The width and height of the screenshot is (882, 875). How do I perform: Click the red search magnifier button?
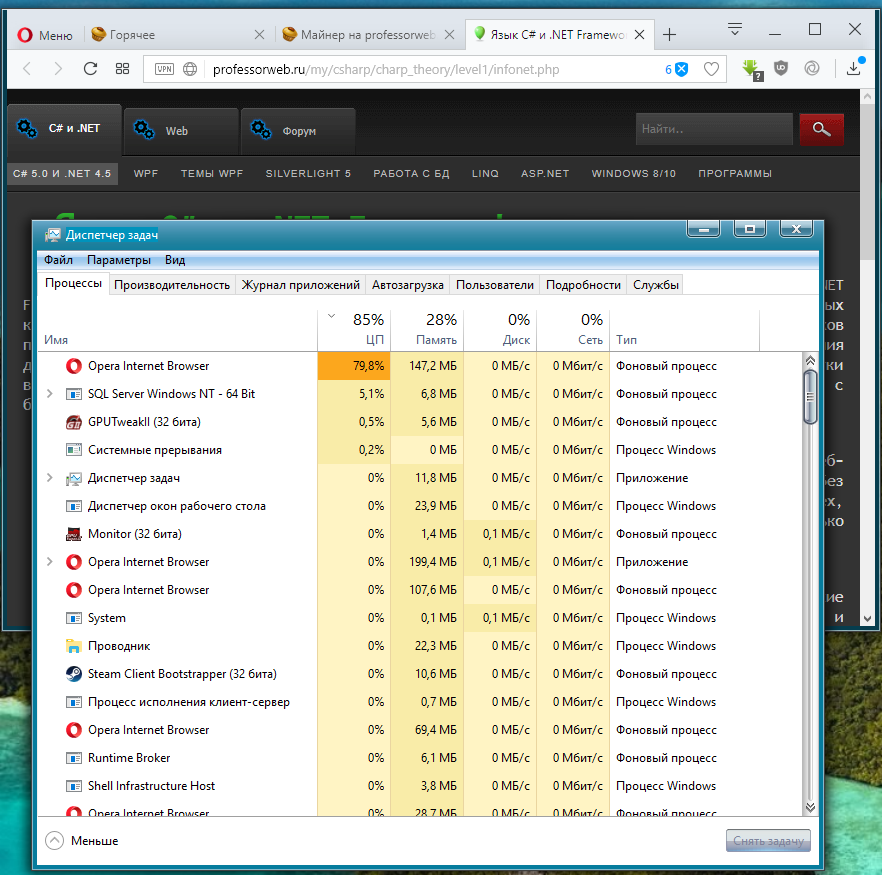click(x=821, y=129)
